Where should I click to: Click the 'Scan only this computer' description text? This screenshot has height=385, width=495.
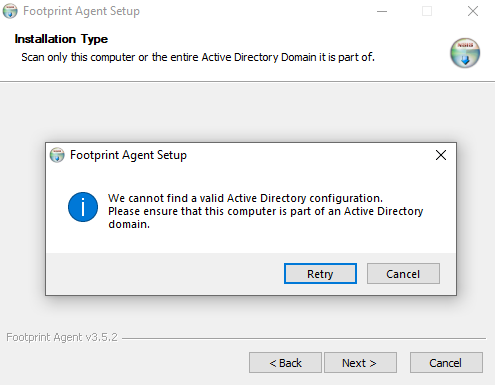coord(198,57)
